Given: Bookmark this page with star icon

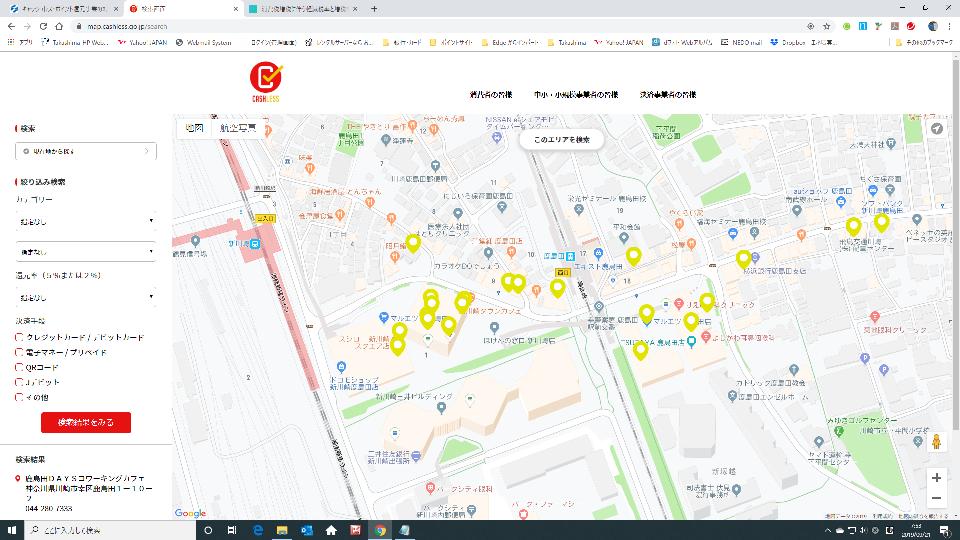Looking at the screenshot, I should click(827, 26).
